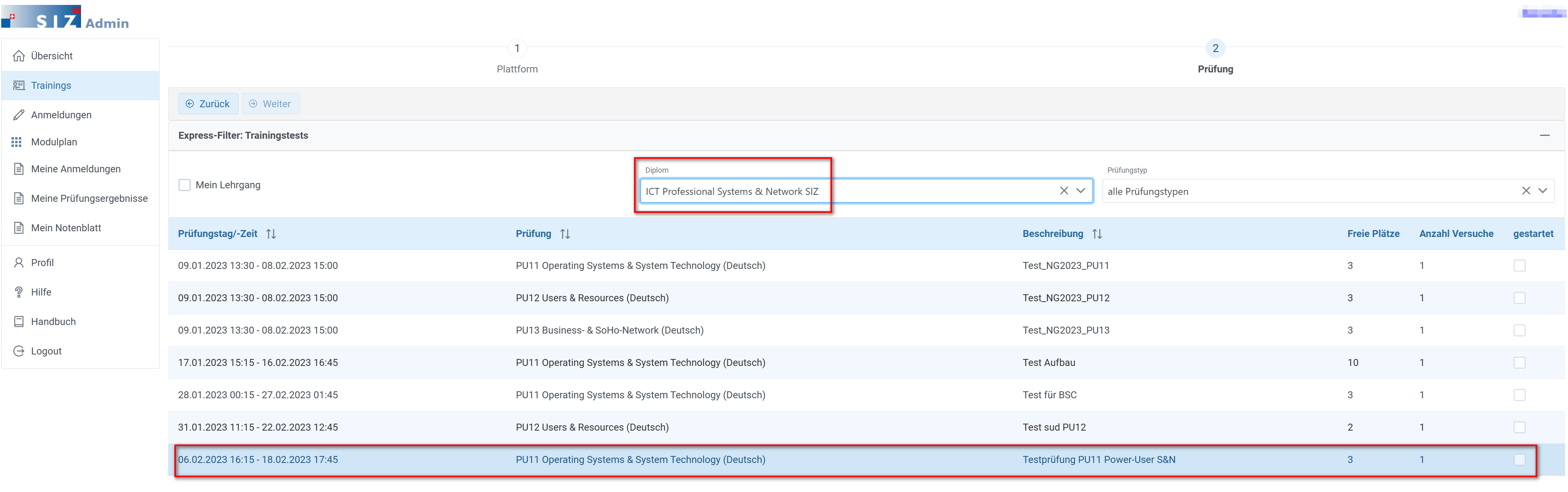Click date '17.01.2023 15:15 - 16.02.2023 16:45'
Viewport: 1568px width, 492px height.
point(257,362)
